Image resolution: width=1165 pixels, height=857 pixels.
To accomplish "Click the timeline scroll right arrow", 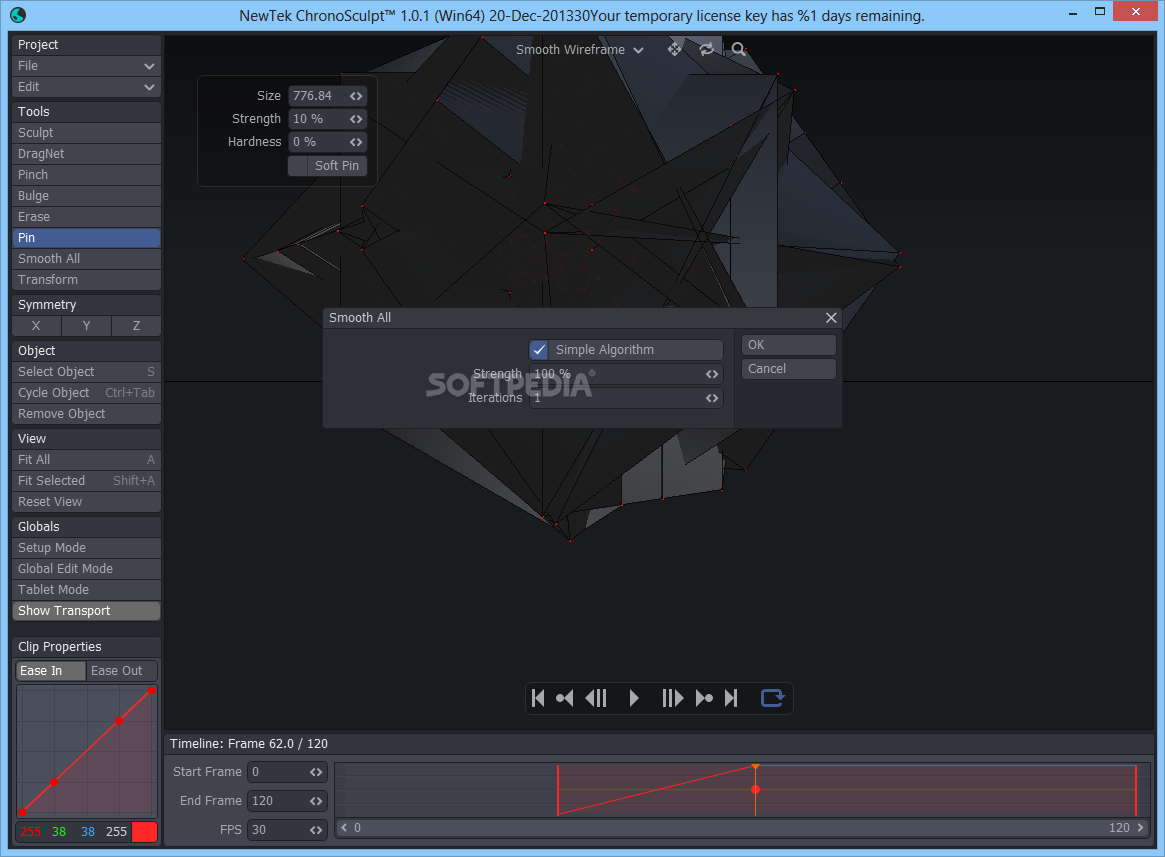I will [x=1140, y=827].
